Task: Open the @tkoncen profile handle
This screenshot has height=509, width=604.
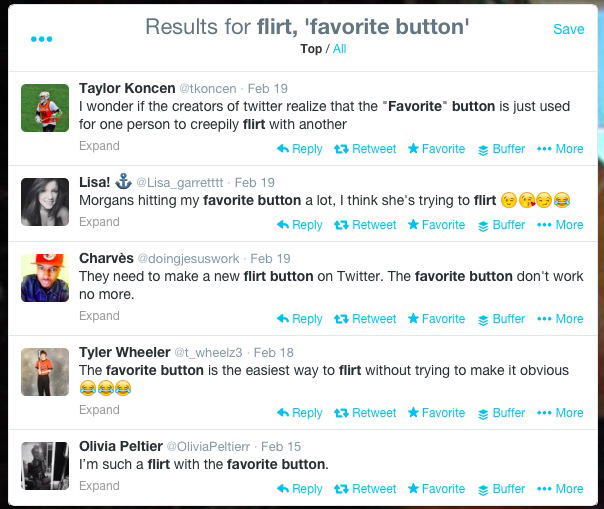Action: (208, 89)
